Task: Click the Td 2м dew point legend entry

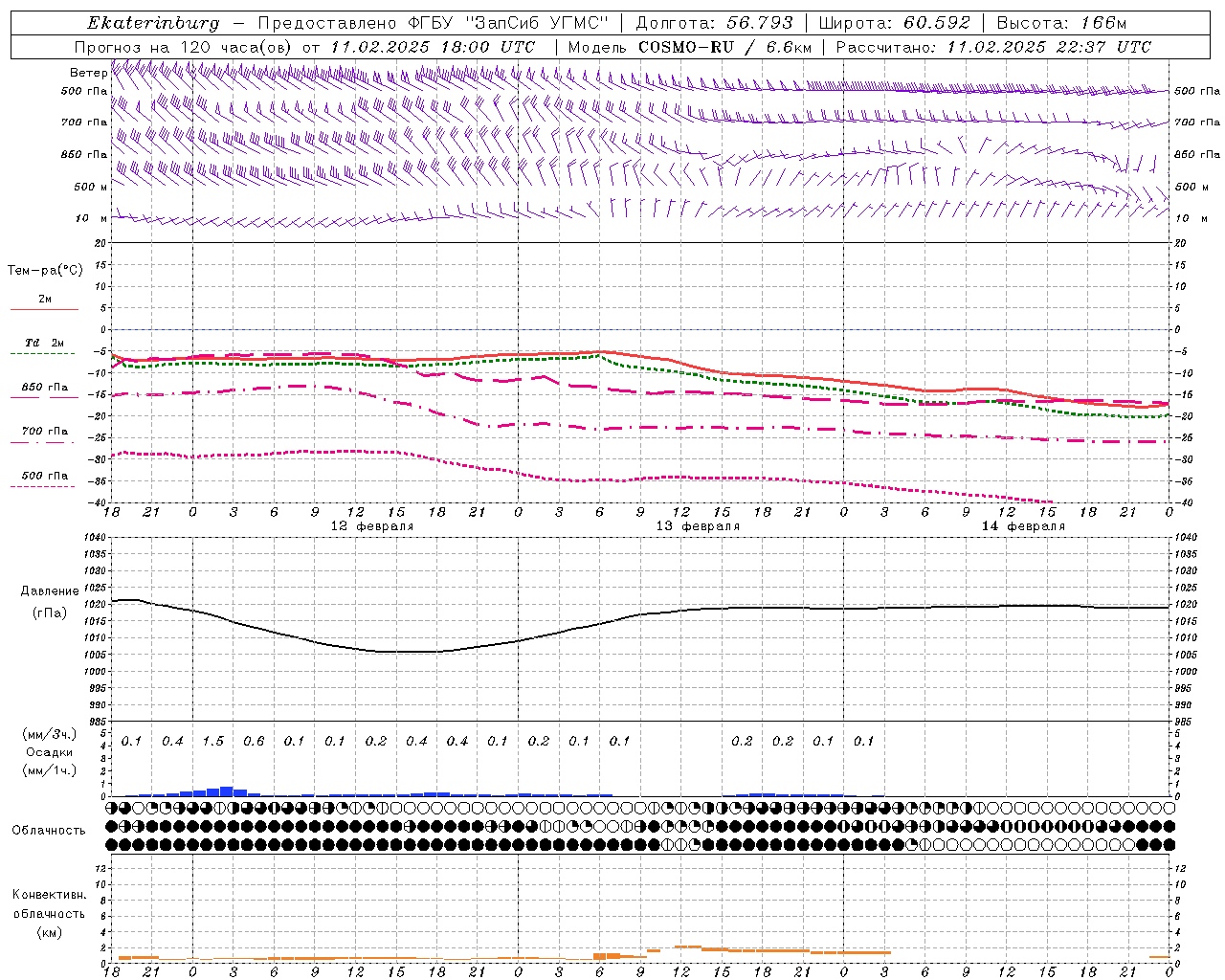Action: point(44,343)
